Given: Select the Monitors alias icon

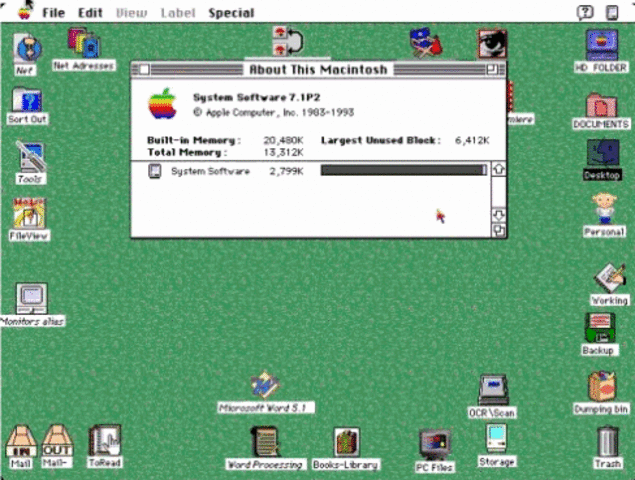Looking at the screenshot, I should (x=32, y=299).
